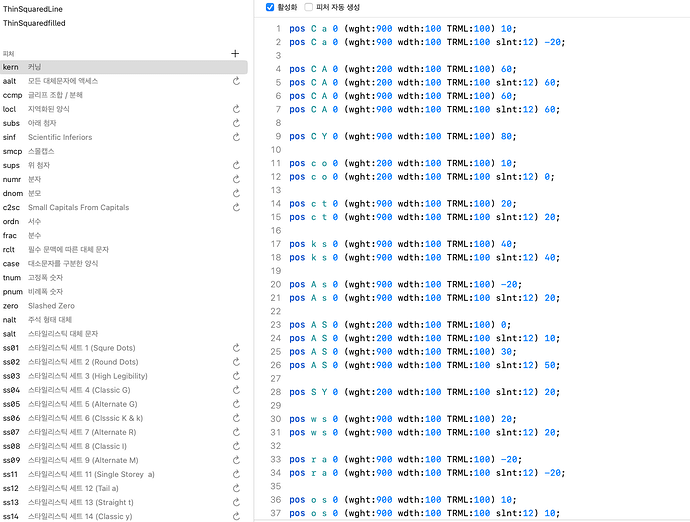The image size is (690, 522).
Task: Refresh the locl feature
Action: [236, 109]
